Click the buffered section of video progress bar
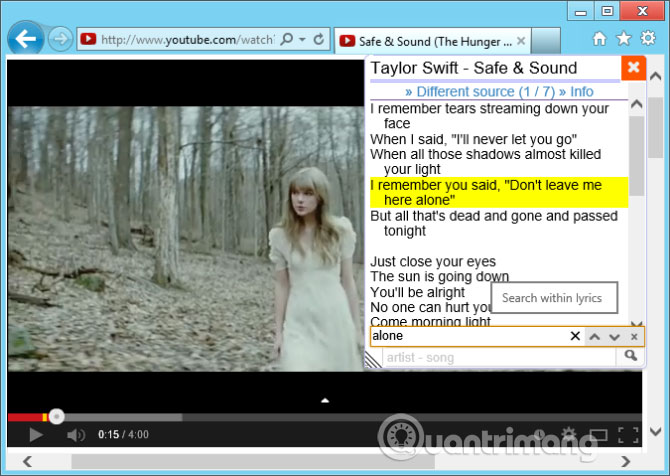Viewport: 670px width, 476px height. 123,417
